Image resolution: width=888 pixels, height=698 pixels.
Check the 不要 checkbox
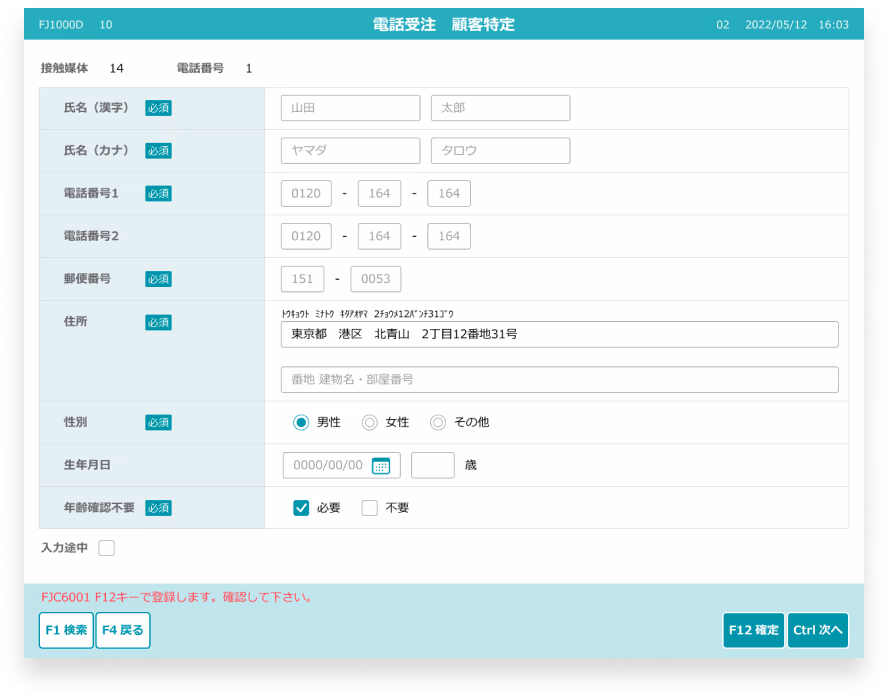pyautogui.click(x=369, y=508)
